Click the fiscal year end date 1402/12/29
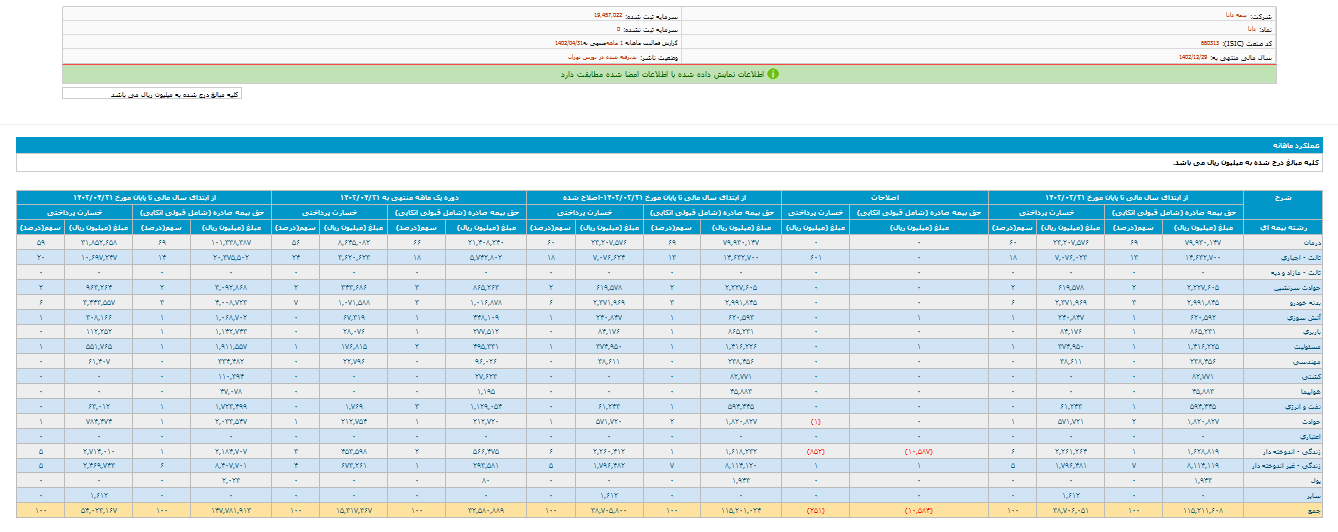The height and width of the screenshot is (532, 1338). [1196, 58]
